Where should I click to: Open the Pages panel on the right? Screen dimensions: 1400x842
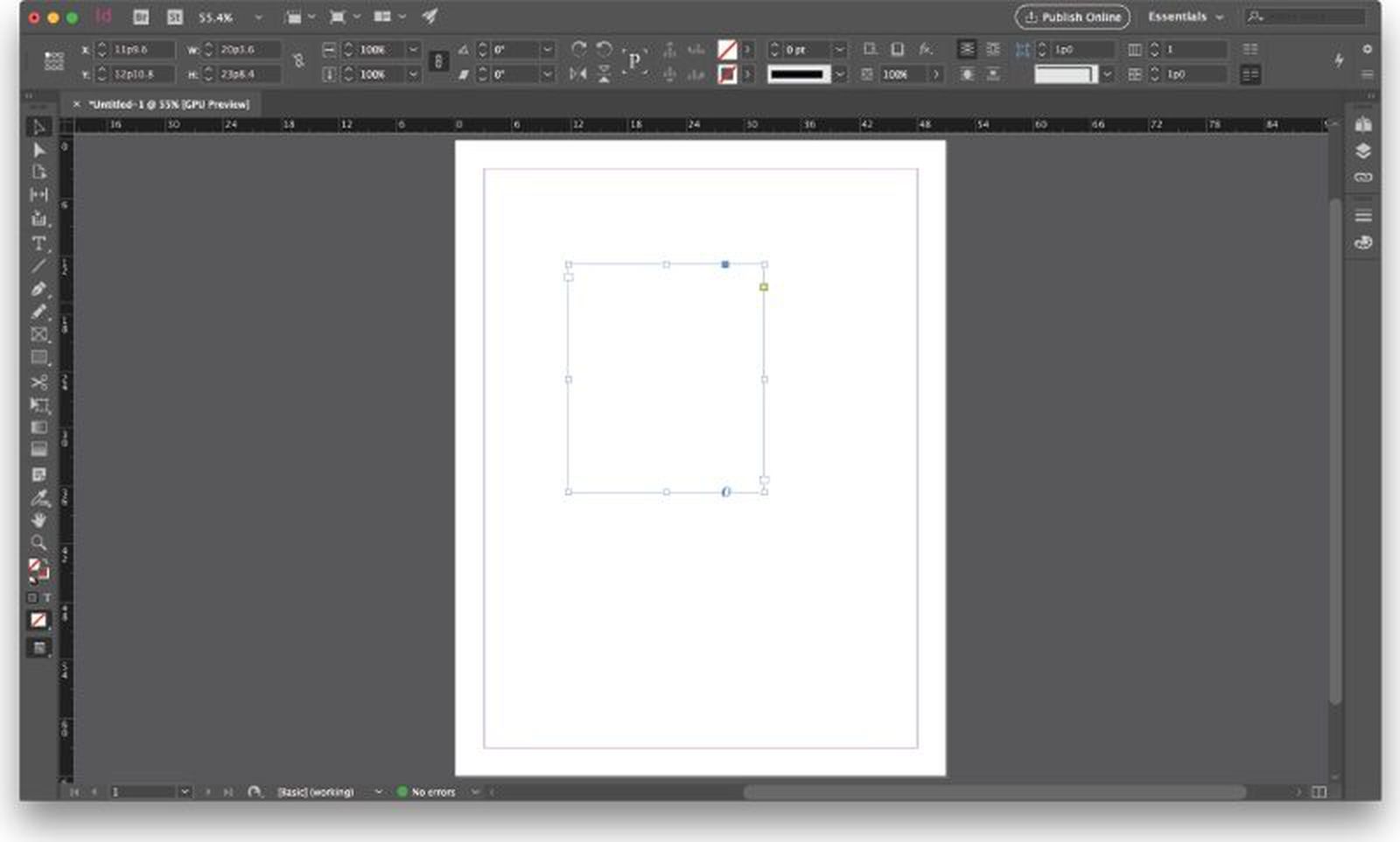coord(1362,124)
